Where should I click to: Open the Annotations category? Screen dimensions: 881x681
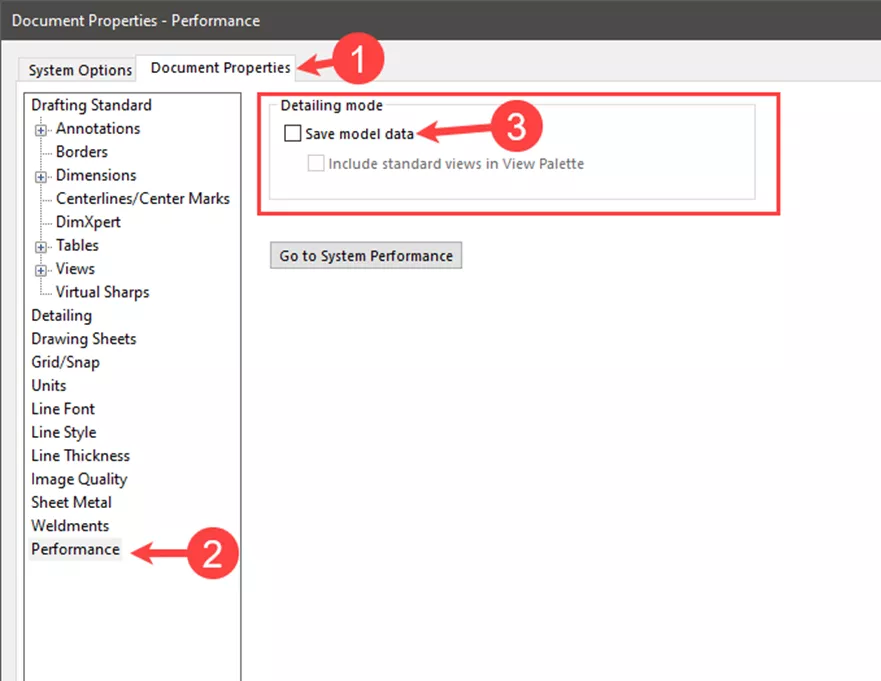tap(98, 129)
